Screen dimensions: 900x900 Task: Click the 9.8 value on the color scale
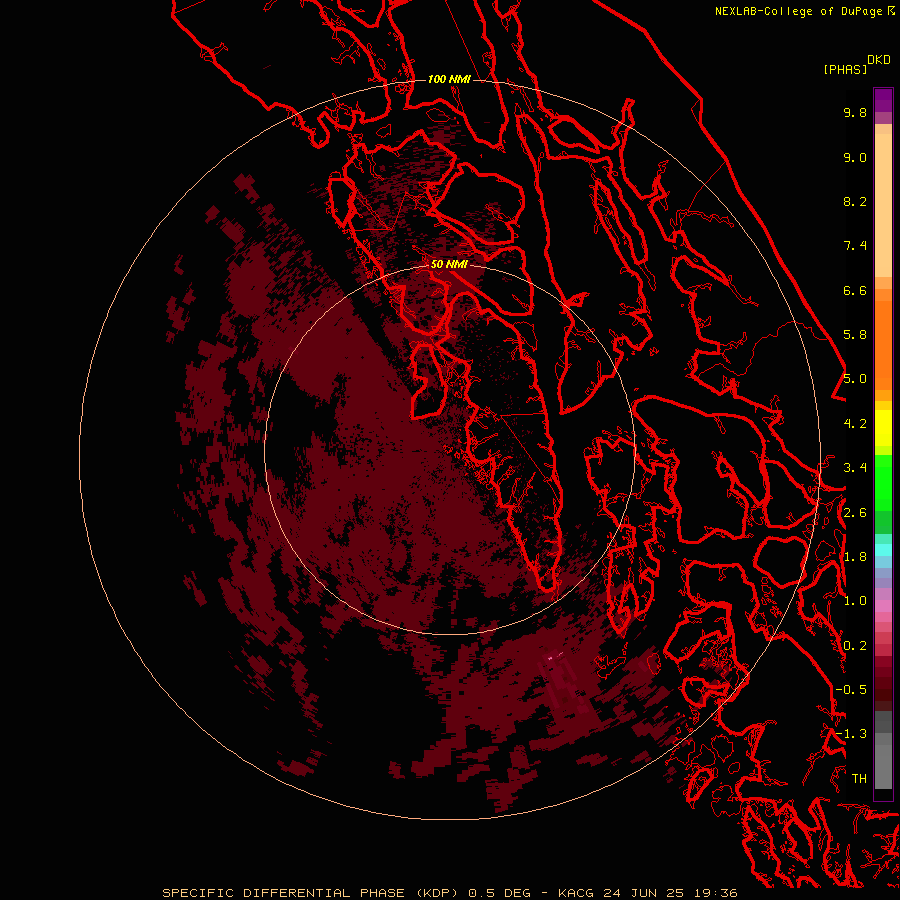(855, 113)
